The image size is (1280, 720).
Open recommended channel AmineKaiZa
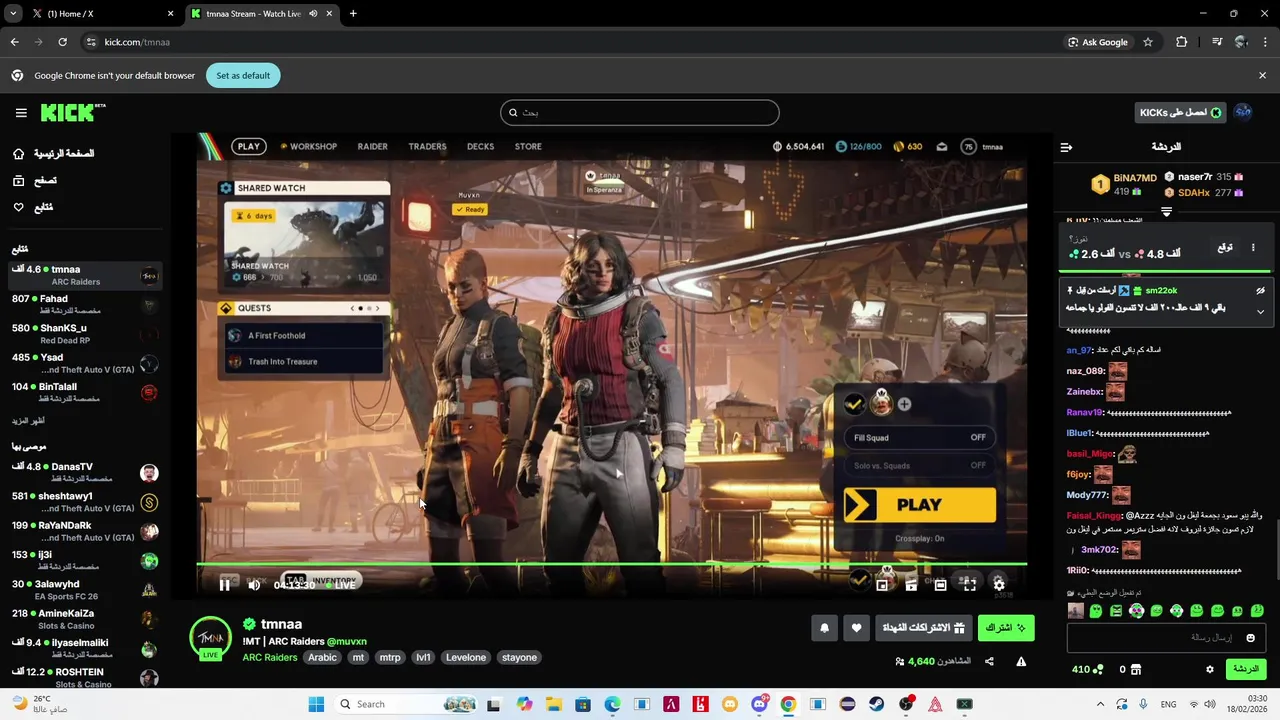pos(84,619)
